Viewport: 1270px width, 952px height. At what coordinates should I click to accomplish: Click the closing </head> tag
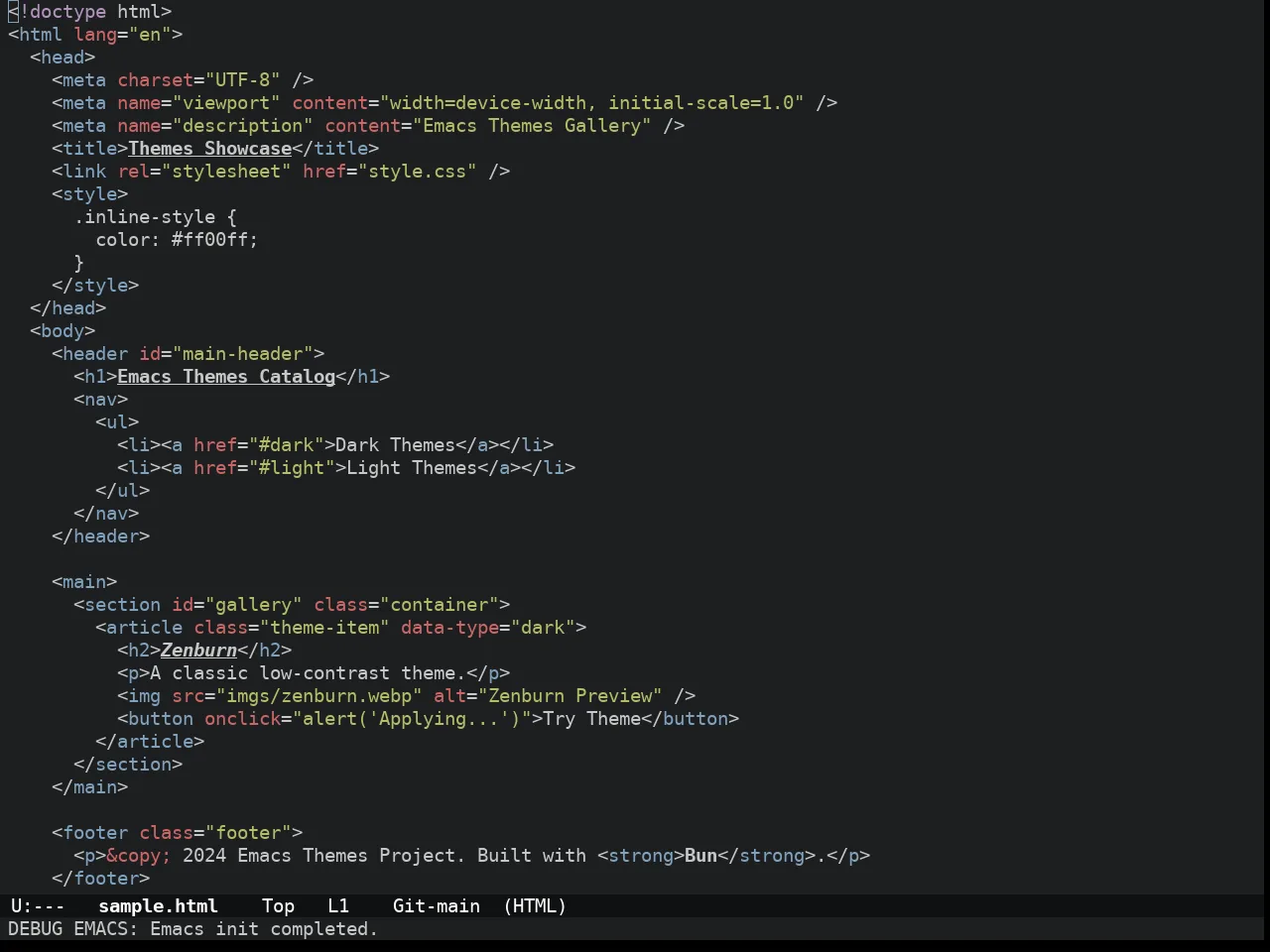(x=68, y=307)
